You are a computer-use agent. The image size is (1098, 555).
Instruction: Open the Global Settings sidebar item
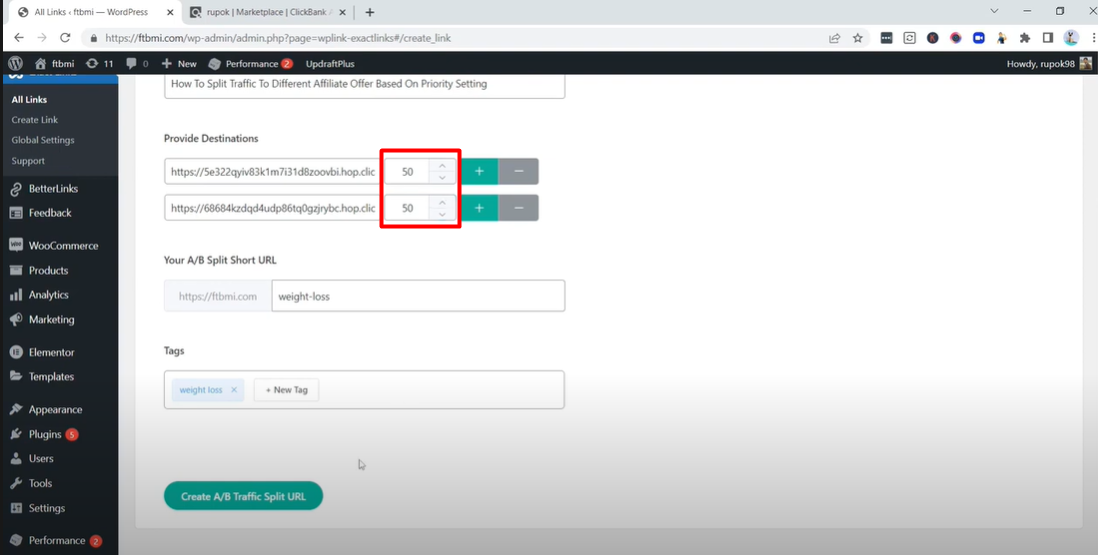43,140
